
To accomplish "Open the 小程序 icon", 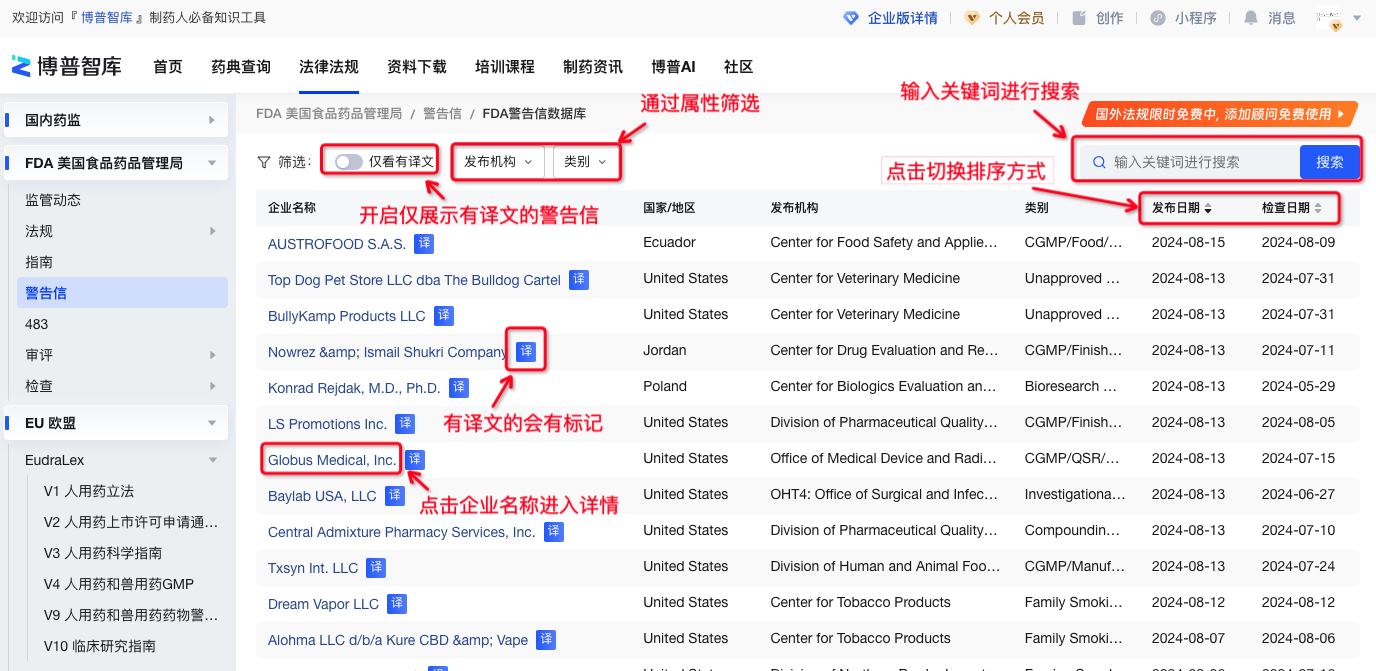I will (1158, 18).
